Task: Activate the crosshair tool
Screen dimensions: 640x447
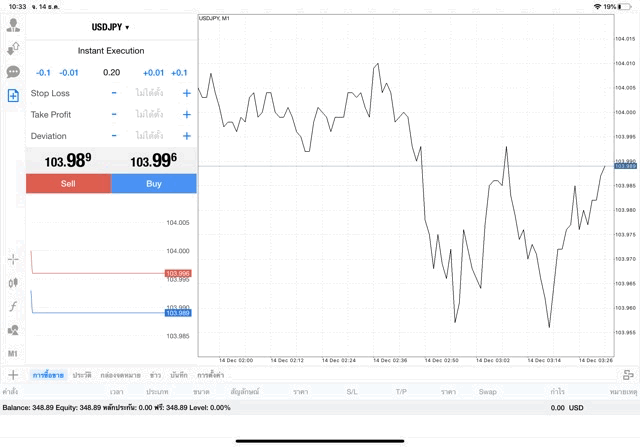Action: click(13, 259)
